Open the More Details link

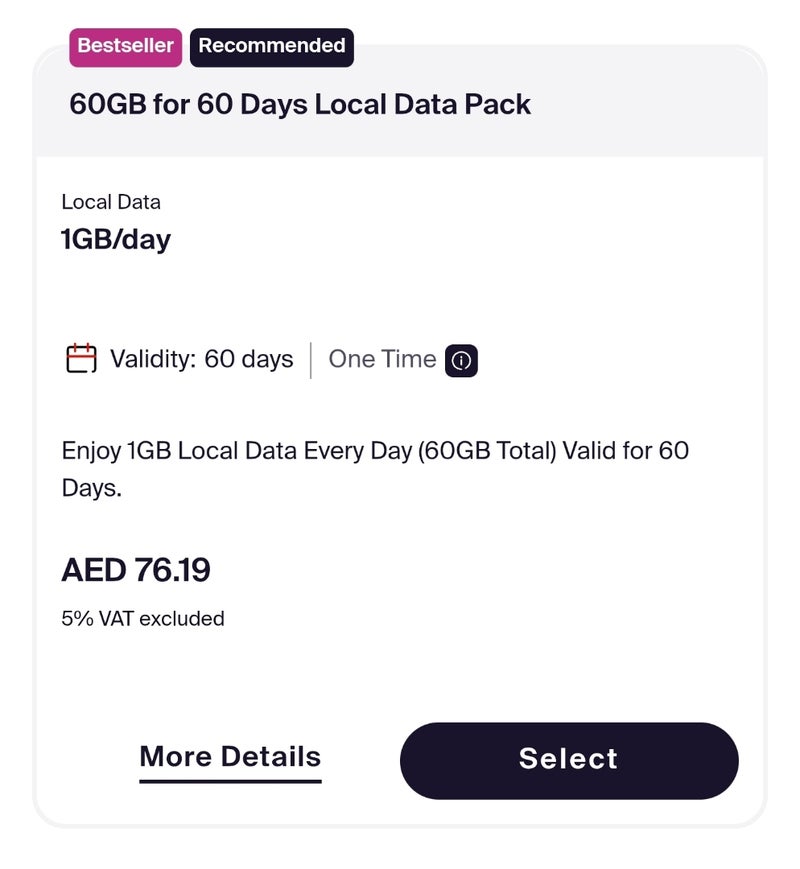tap(230, 756)
